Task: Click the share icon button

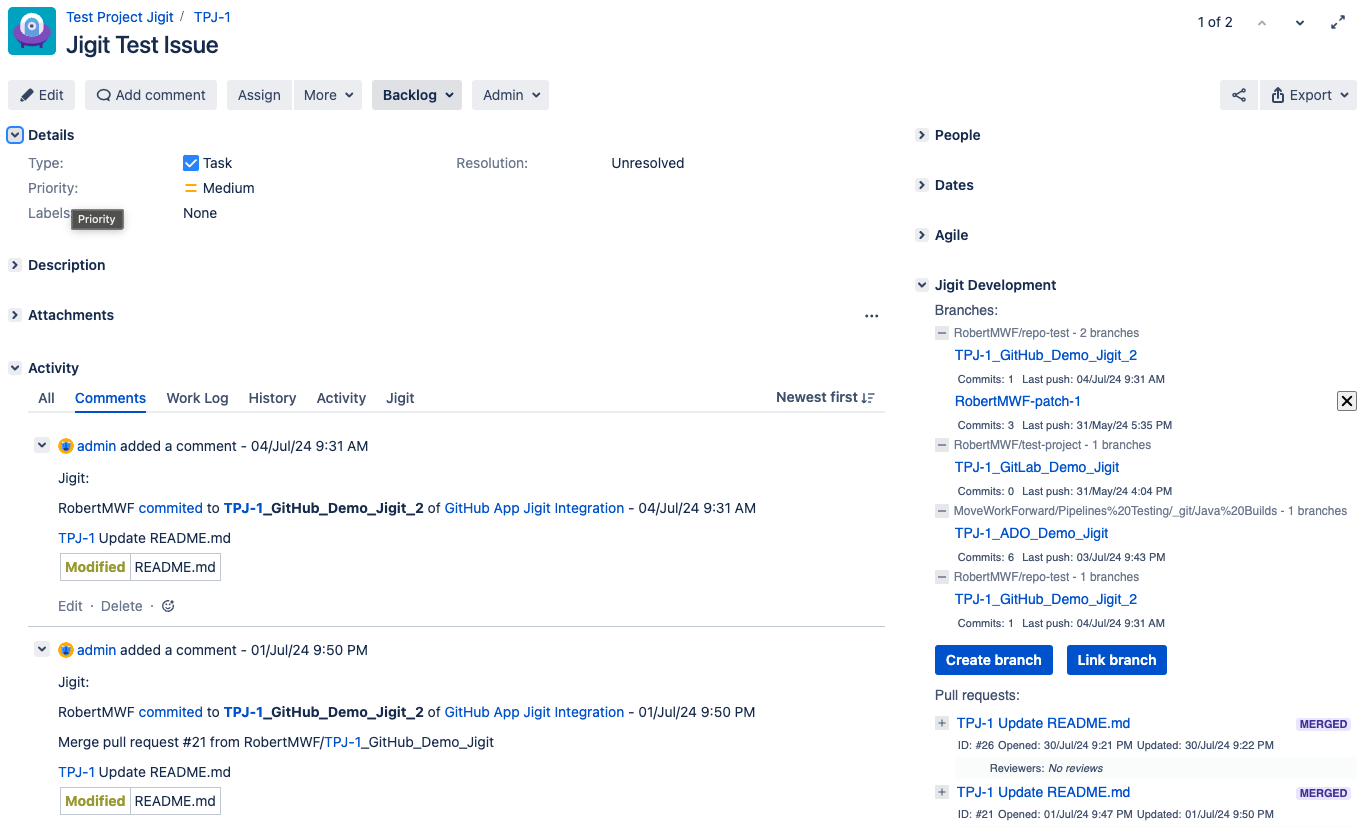Action: click(1238, 95)
